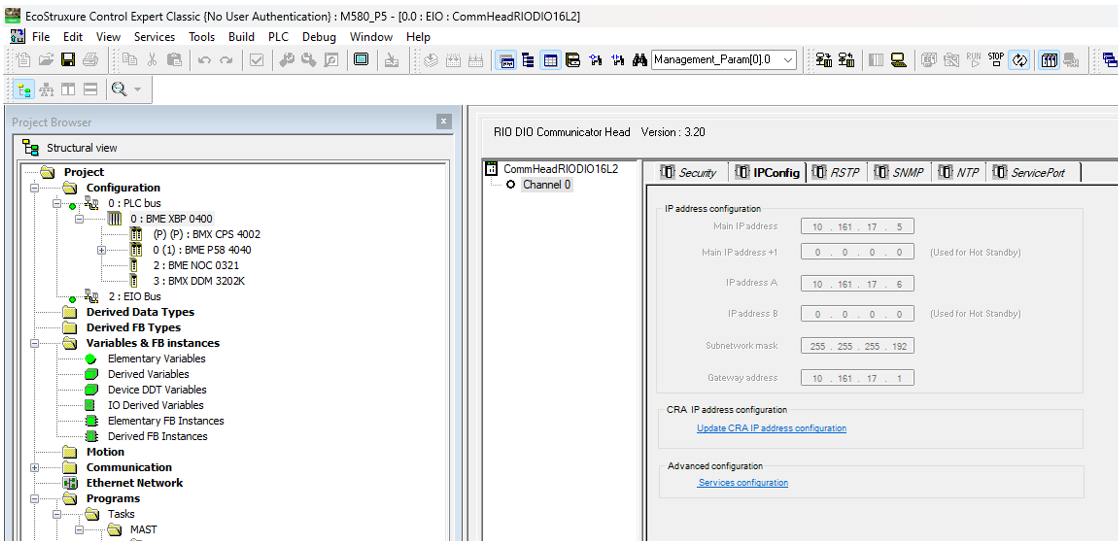The height and width of the screenshot is (541, 1118).
Task: Toggle the data table toolbar icon
Action: point(550,61)
